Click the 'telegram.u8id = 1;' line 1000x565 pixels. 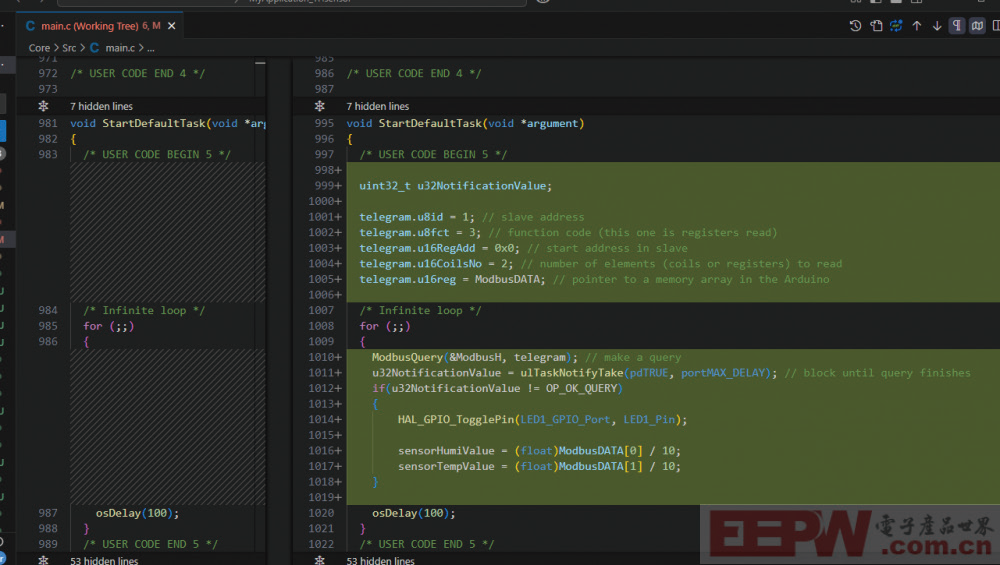[416, 217]
